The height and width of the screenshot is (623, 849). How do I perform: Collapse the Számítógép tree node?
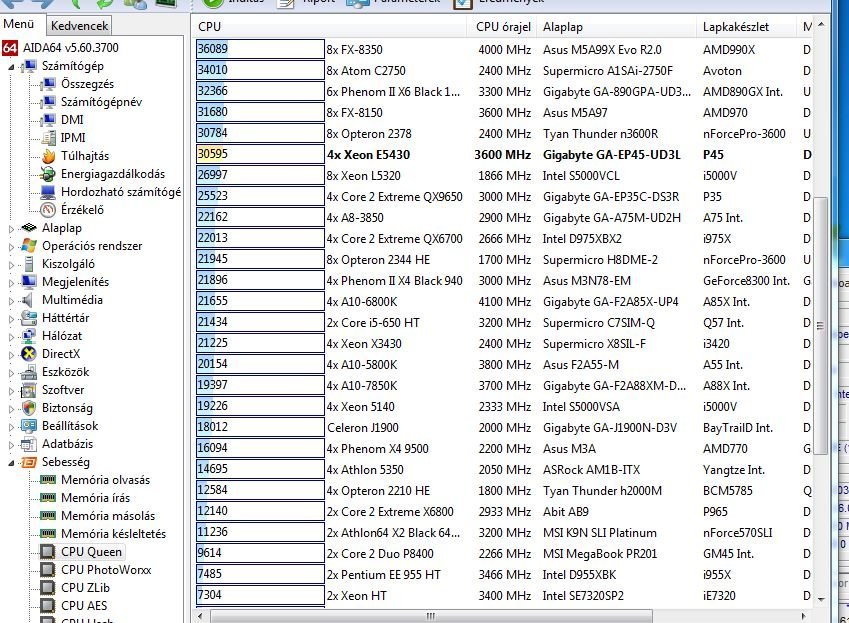tap(11, 67)
